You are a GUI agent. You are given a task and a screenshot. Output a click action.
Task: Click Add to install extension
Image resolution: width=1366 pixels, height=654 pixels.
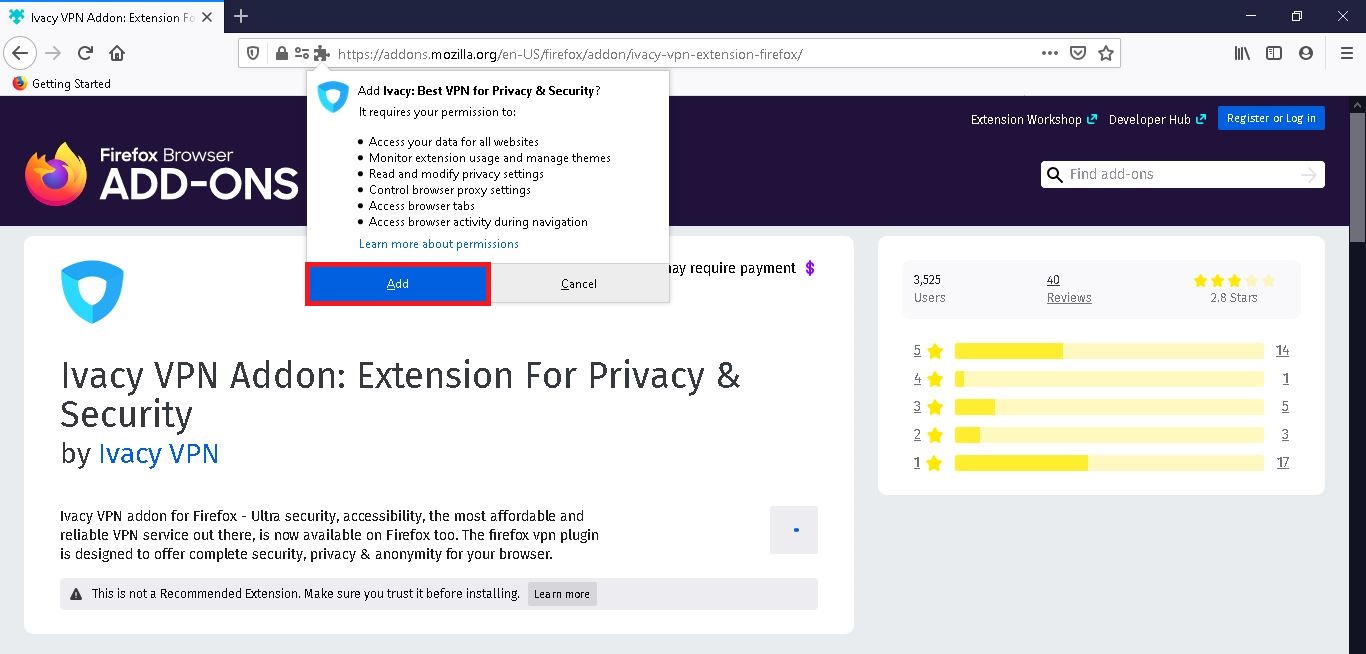398,284
